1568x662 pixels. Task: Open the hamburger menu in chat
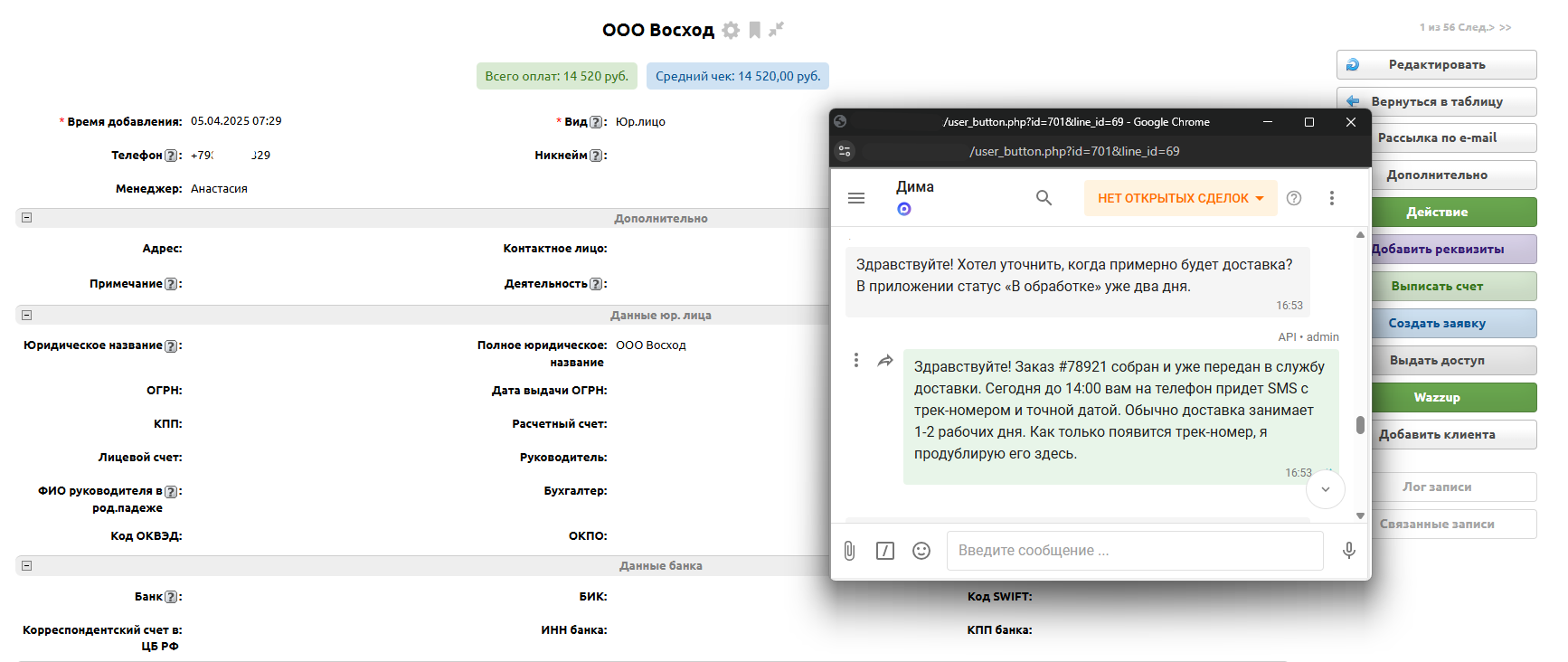(856, 198)
